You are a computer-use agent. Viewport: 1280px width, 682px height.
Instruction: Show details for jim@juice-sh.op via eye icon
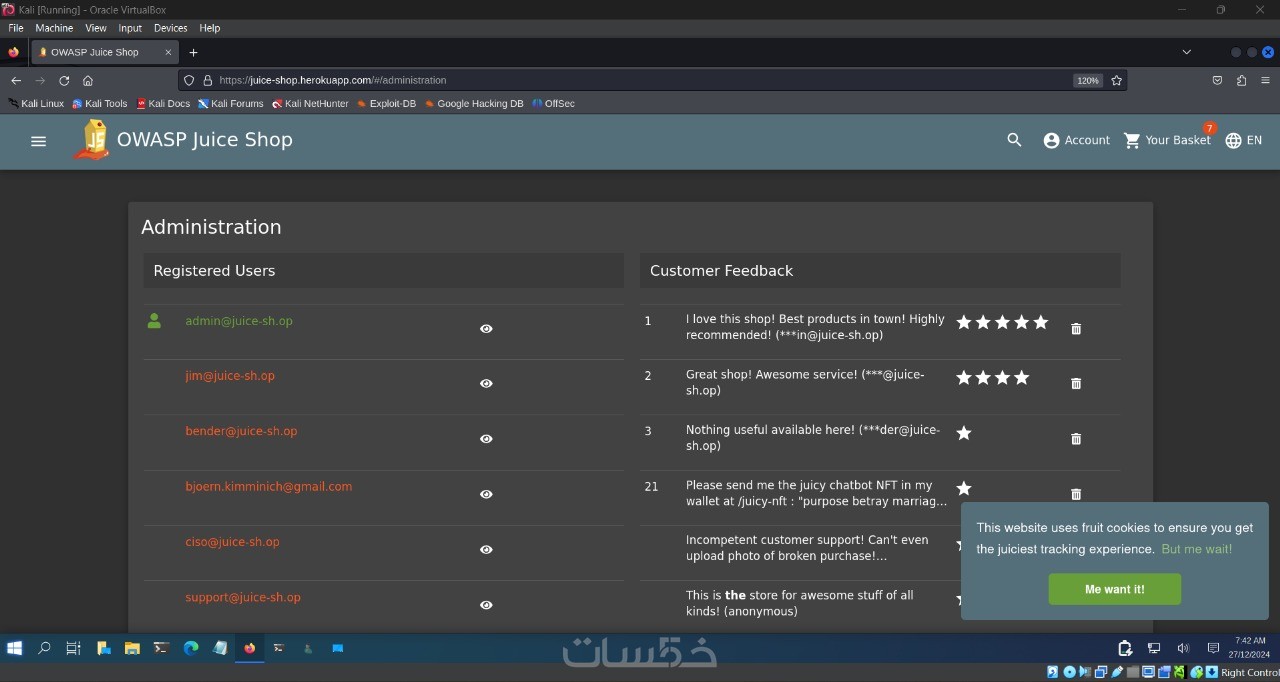pos(486,384)
